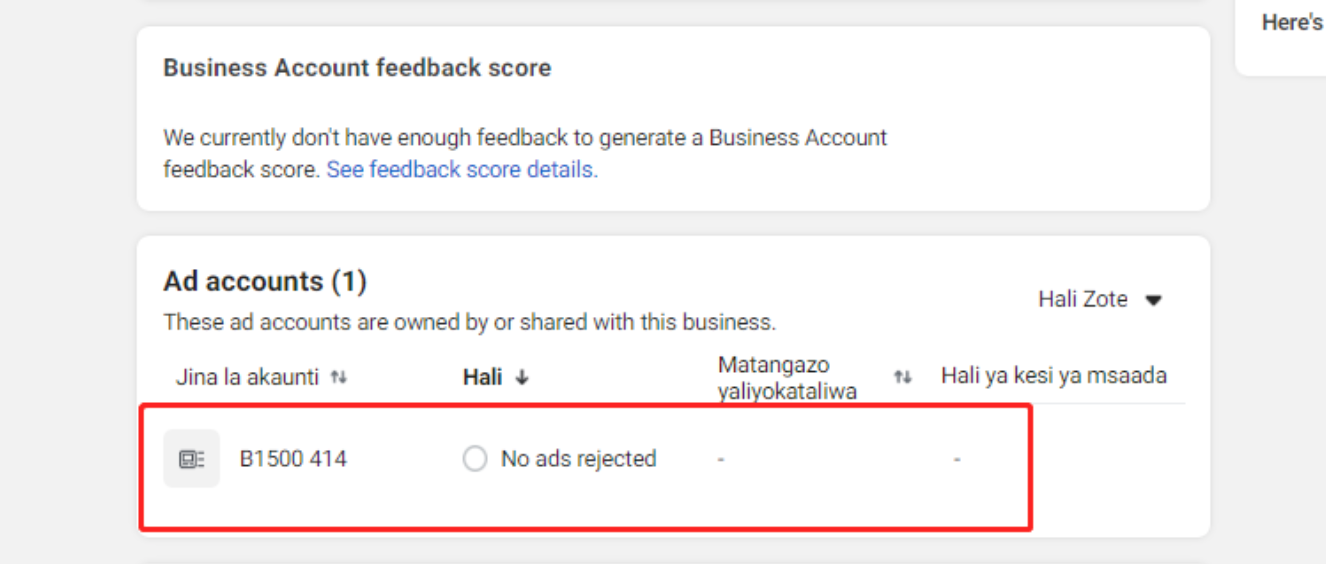
Task: Click sort arrows next to Jina la akaunti
Action: click(x=339, y=377)
